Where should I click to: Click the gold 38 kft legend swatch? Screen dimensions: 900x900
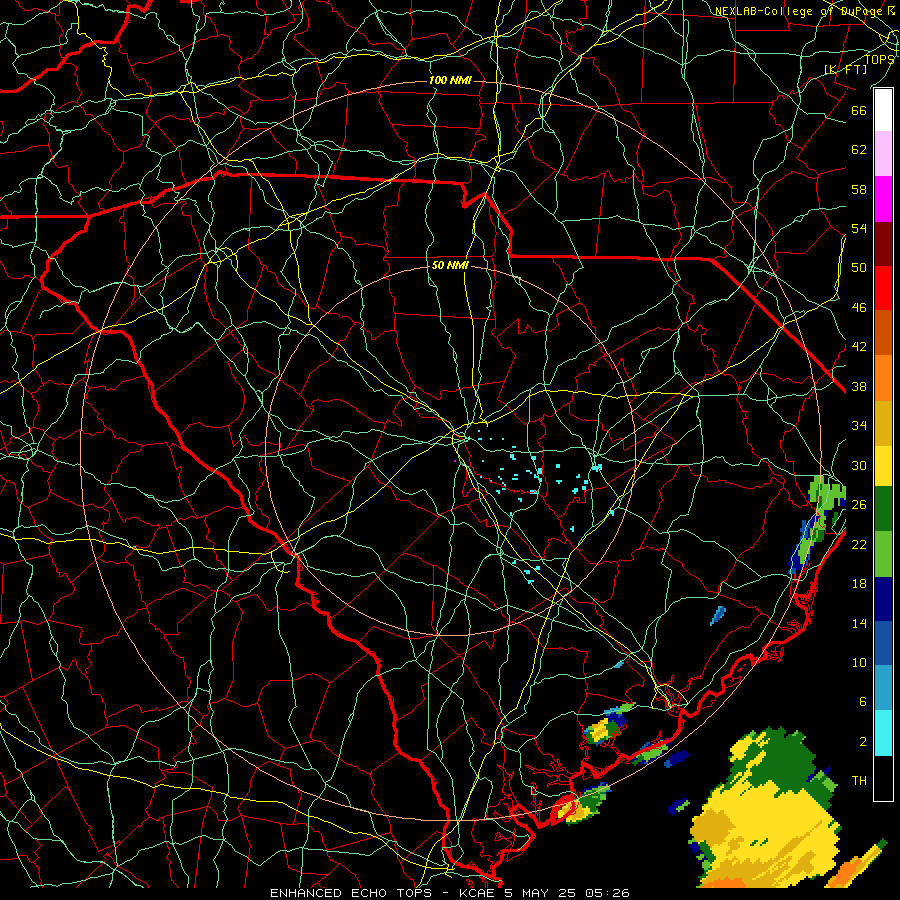click(883, 423)
